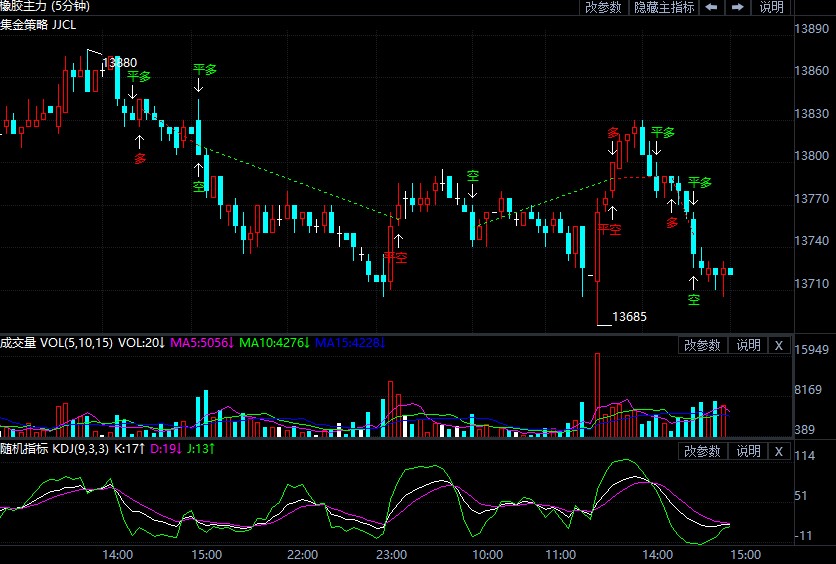Open 改参数 in the volume panel

click(702, 345)
